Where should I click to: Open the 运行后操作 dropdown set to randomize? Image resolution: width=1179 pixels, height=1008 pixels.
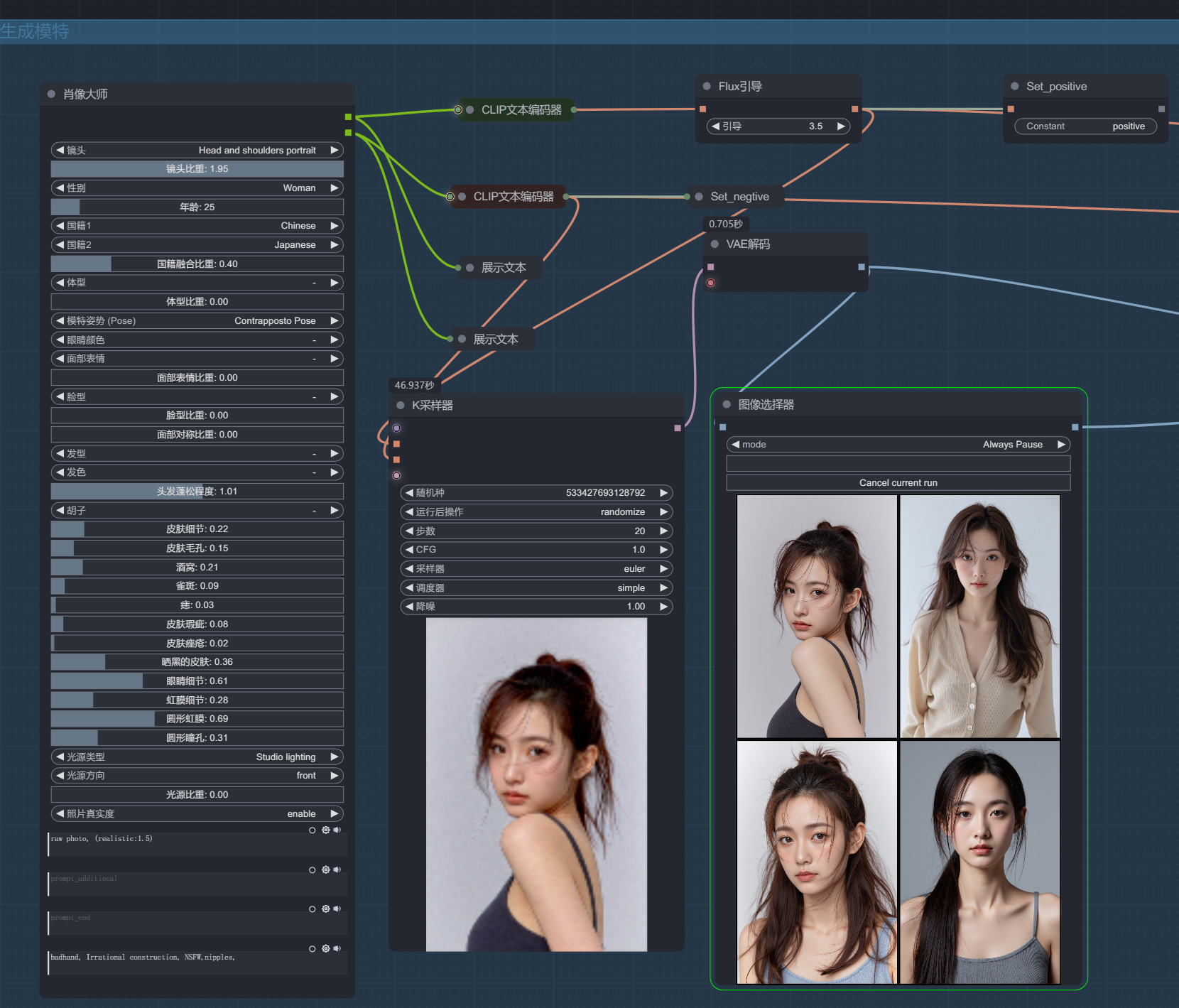click(x=536, y=512)
